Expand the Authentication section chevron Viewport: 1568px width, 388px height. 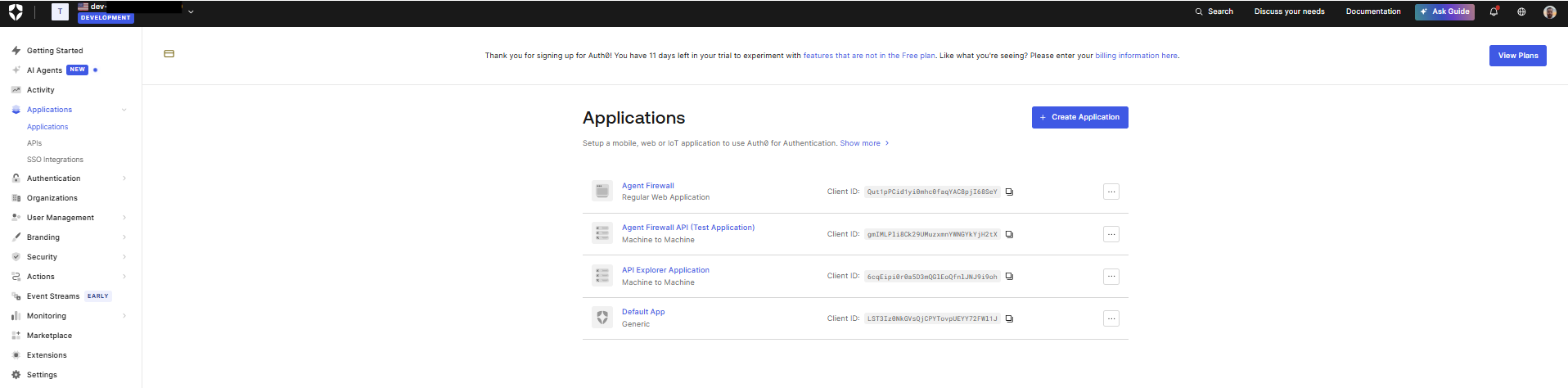pos(124,178)
